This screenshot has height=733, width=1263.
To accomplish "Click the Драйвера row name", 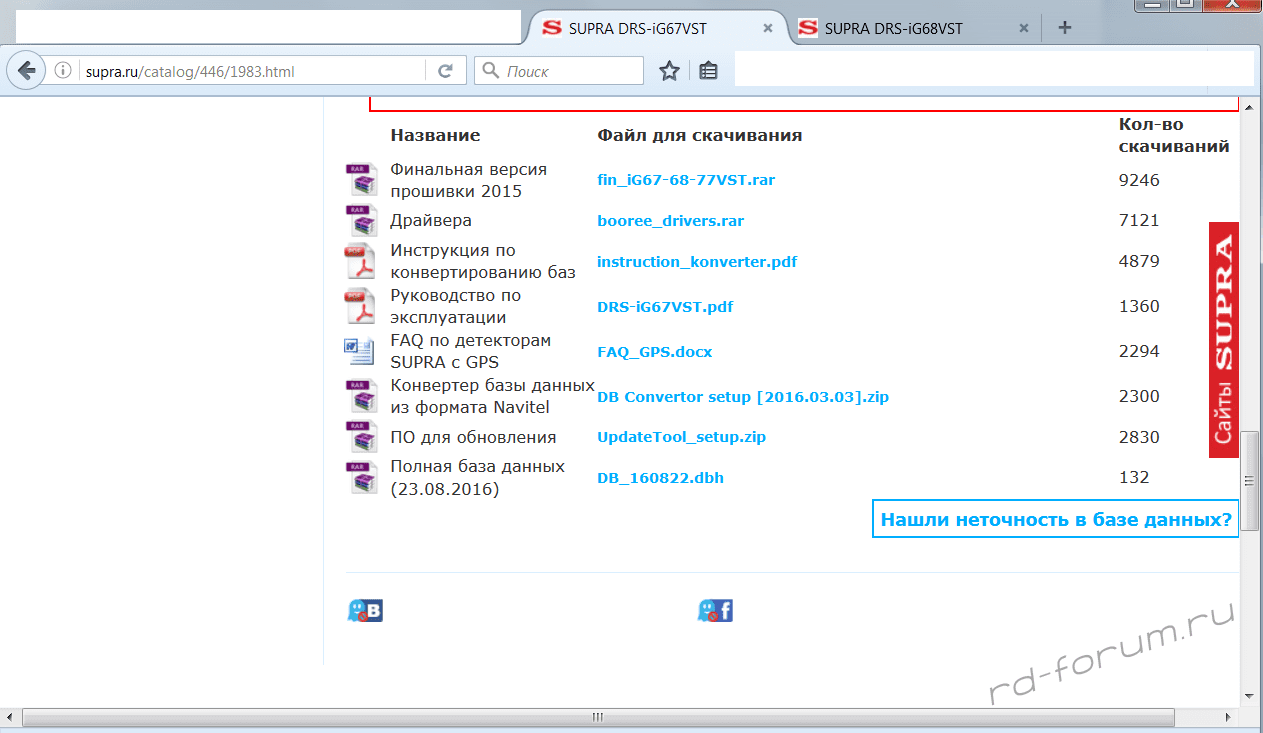I will [x=431, y=221].
